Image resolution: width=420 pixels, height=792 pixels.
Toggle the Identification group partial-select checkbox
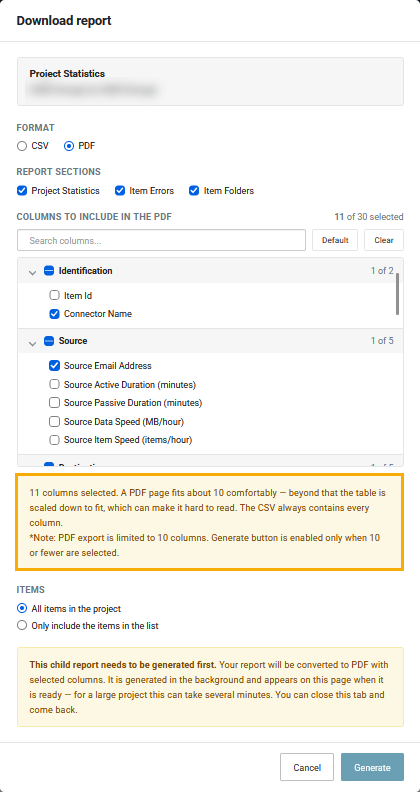click(x=49, y=271)
